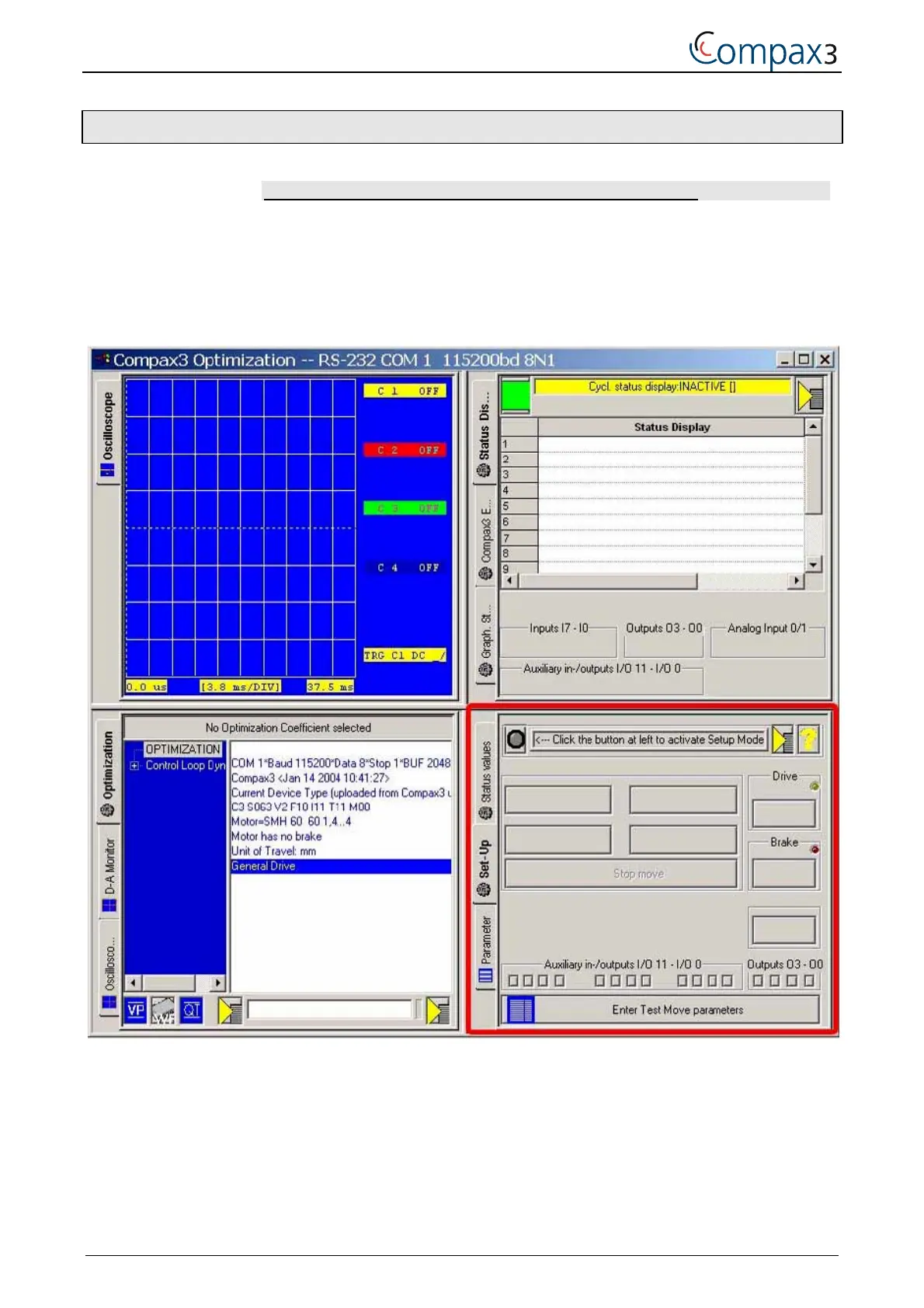
Task: Tick the rightmost Outputs O3 - O0 checkbox in Set-Up
Action: (x=809, y=980)
